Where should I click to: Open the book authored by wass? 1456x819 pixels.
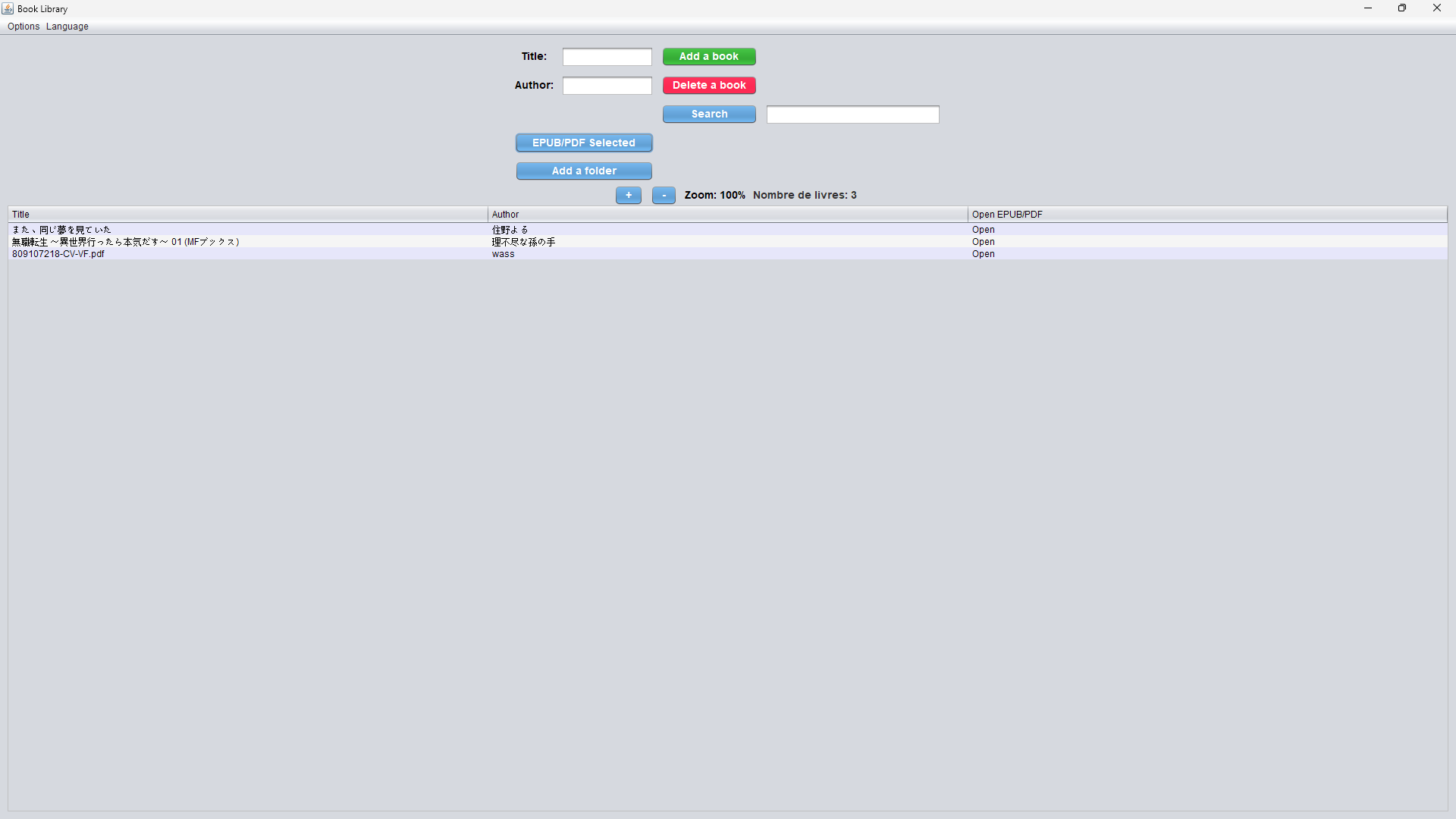point(984,254)
